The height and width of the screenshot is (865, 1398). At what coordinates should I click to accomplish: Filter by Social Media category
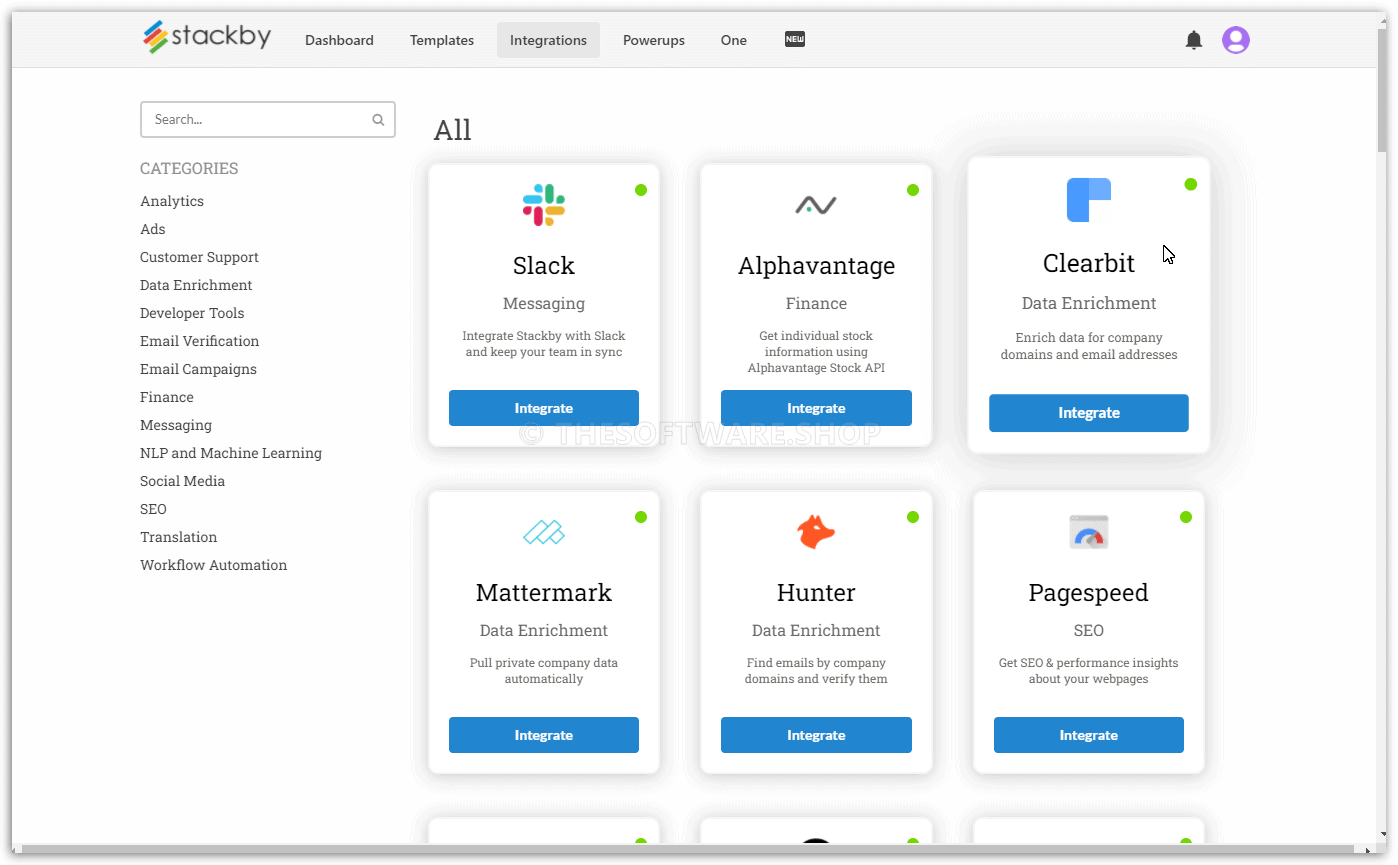click(182, 481)
